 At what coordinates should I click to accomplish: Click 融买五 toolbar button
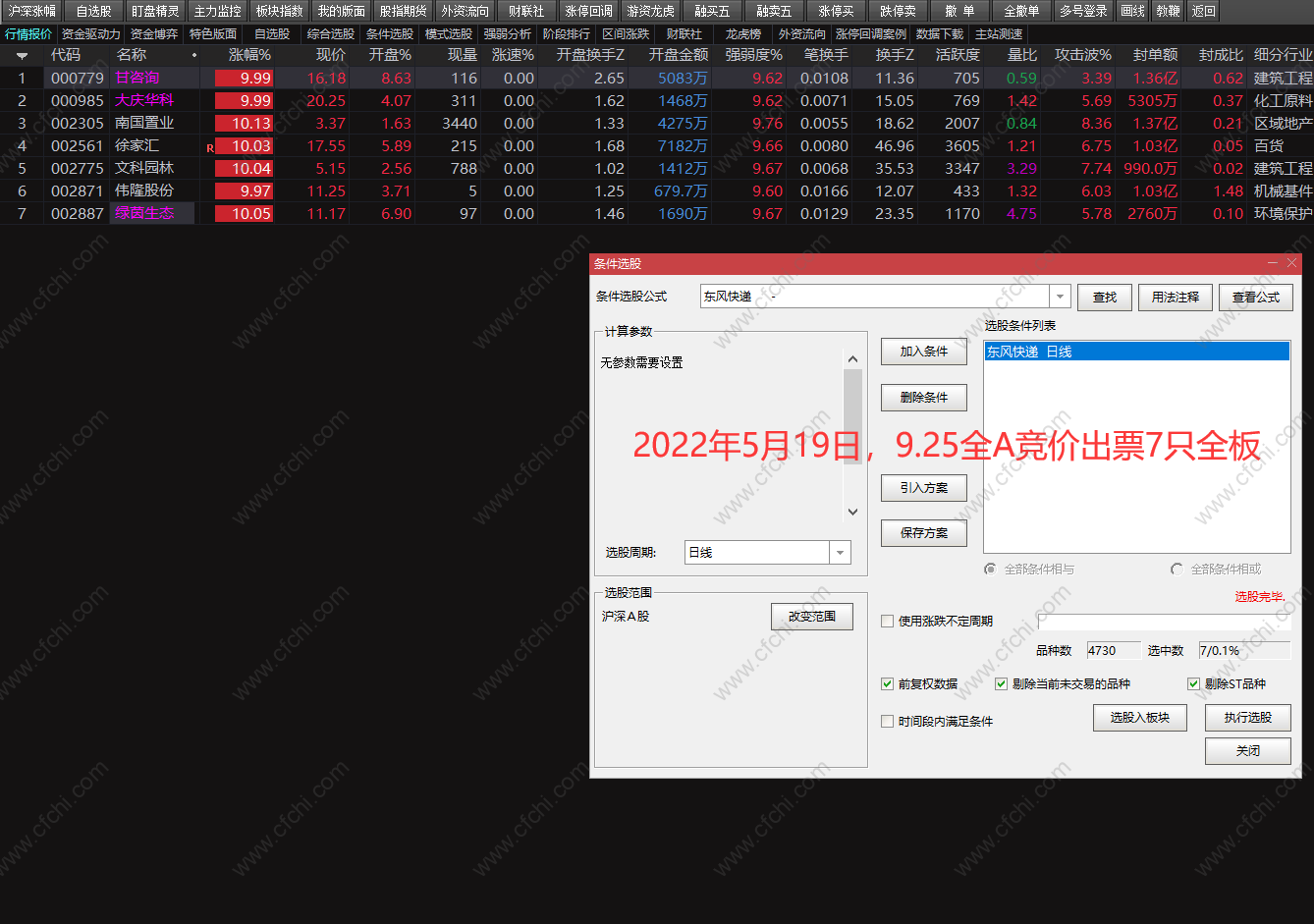click(x=712, y=11)
